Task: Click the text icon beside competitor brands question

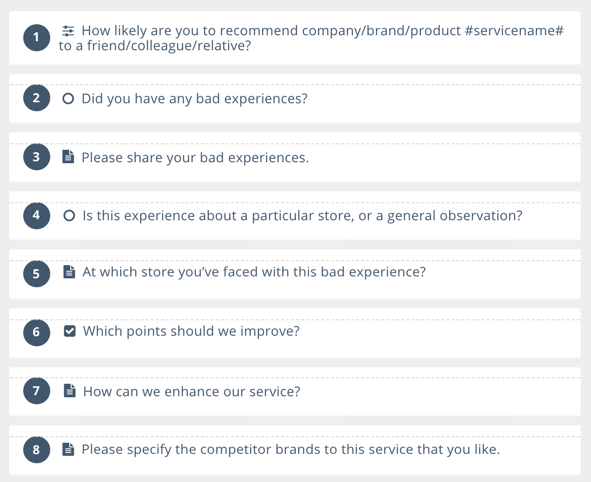Action: (x=68, y=449)
